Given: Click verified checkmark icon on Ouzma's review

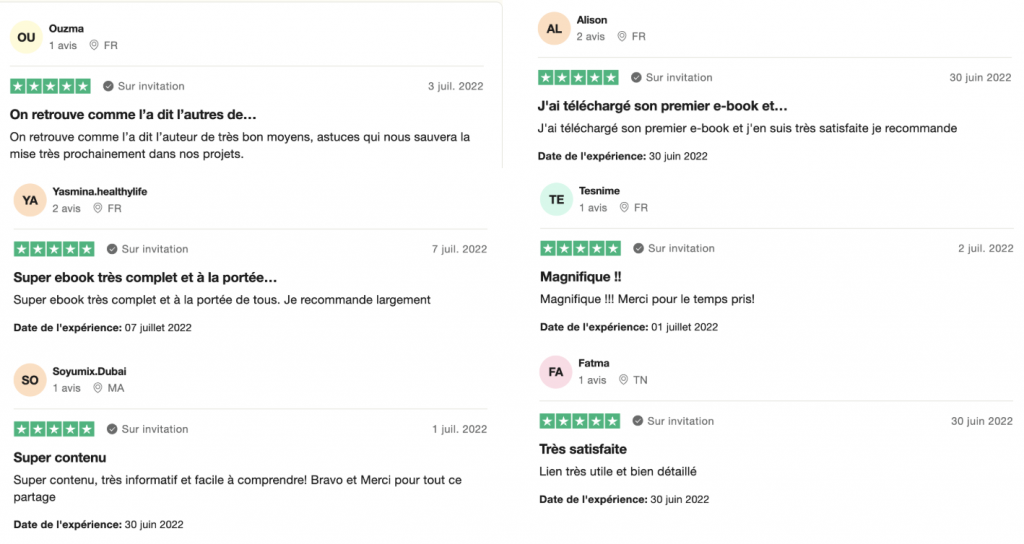Looking at the screenshot, I should [x=108, y=86].
